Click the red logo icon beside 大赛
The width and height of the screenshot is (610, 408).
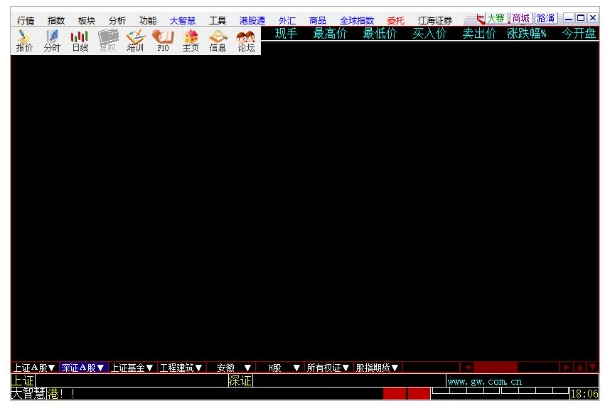pyautogui.click(x=481, y=19)
